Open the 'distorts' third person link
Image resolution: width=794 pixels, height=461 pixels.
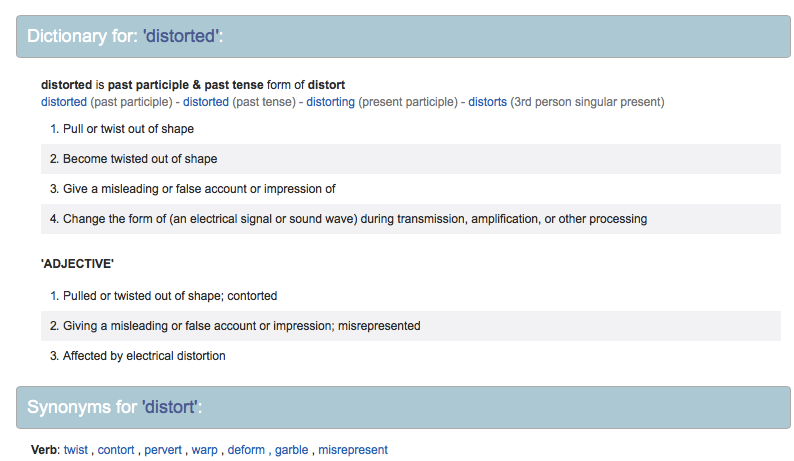487,102
